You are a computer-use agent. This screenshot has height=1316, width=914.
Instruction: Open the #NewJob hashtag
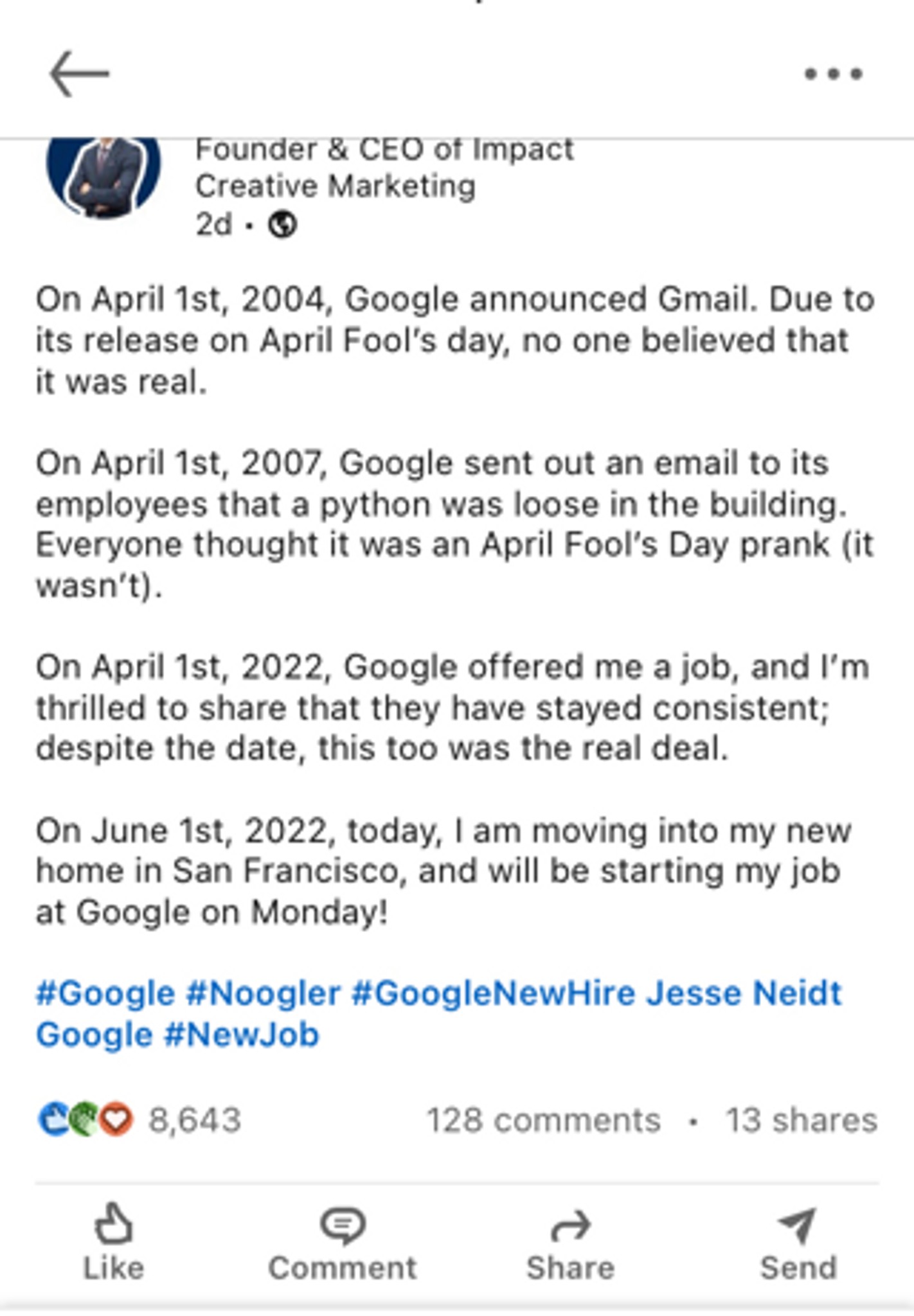[242, 1035]
